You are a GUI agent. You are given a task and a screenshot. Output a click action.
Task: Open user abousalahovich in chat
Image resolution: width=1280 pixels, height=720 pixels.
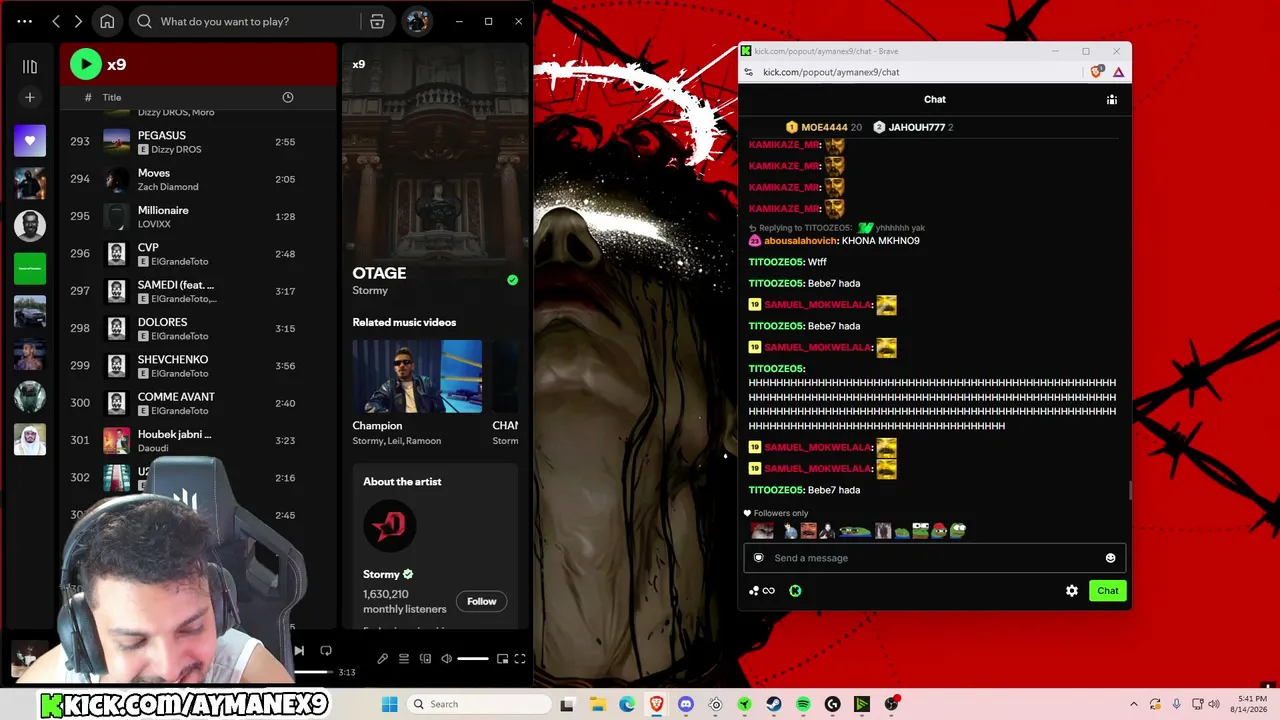click(x=801, y=241)
